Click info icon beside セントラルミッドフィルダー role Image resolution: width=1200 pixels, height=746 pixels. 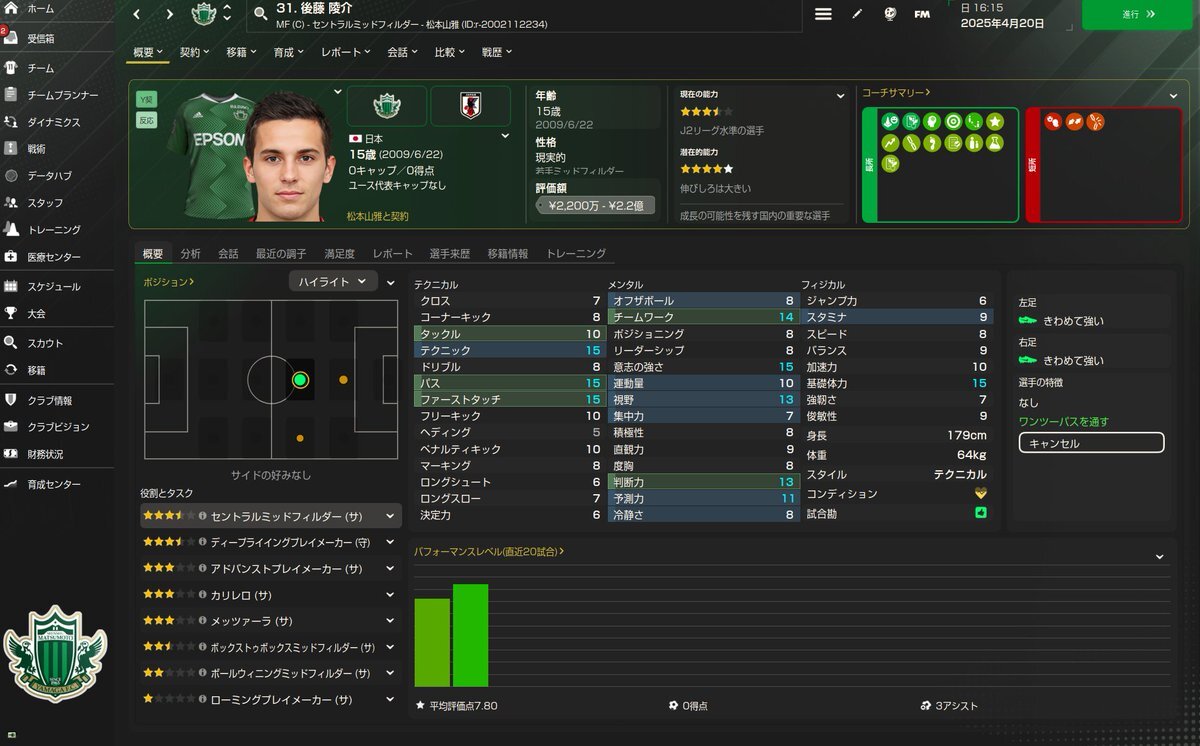(202, 516)
